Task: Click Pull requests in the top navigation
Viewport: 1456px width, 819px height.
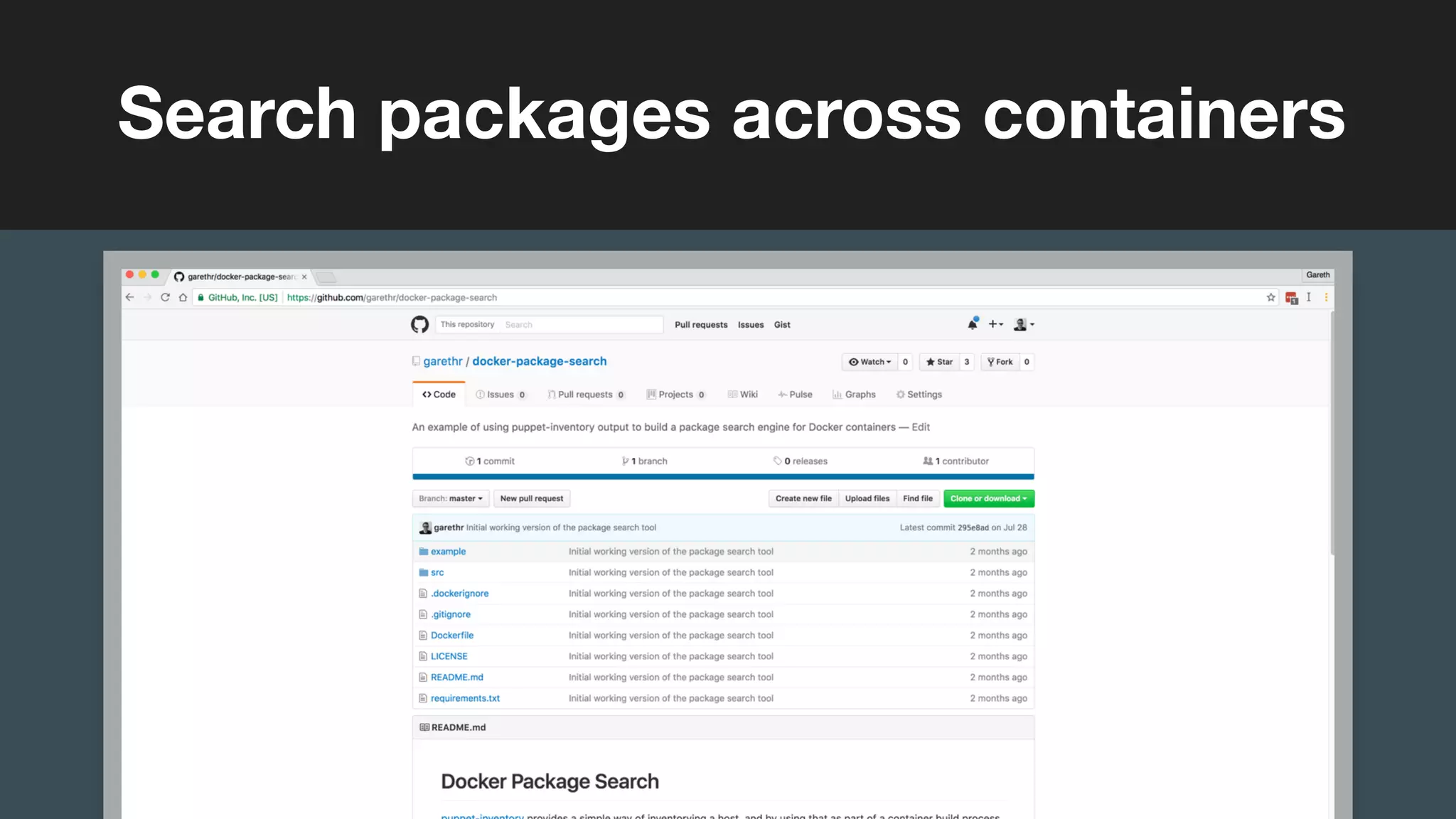Action: [x=701, y=325]
